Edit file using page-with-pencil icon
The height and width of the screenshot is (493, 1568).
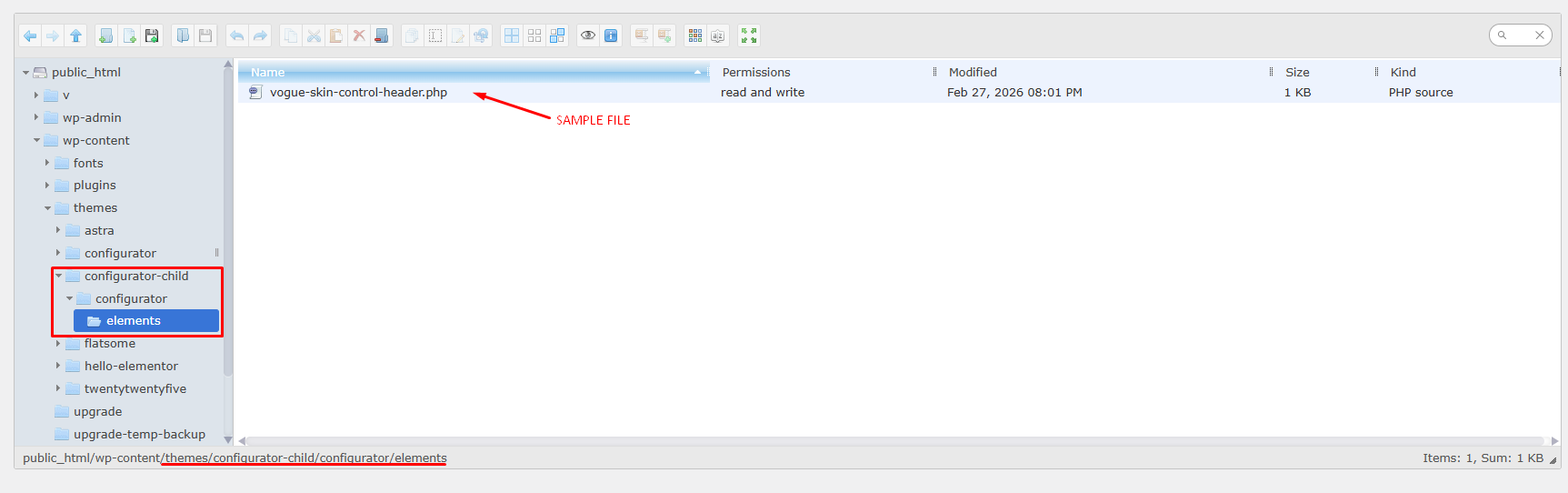[x=458, y=35]
